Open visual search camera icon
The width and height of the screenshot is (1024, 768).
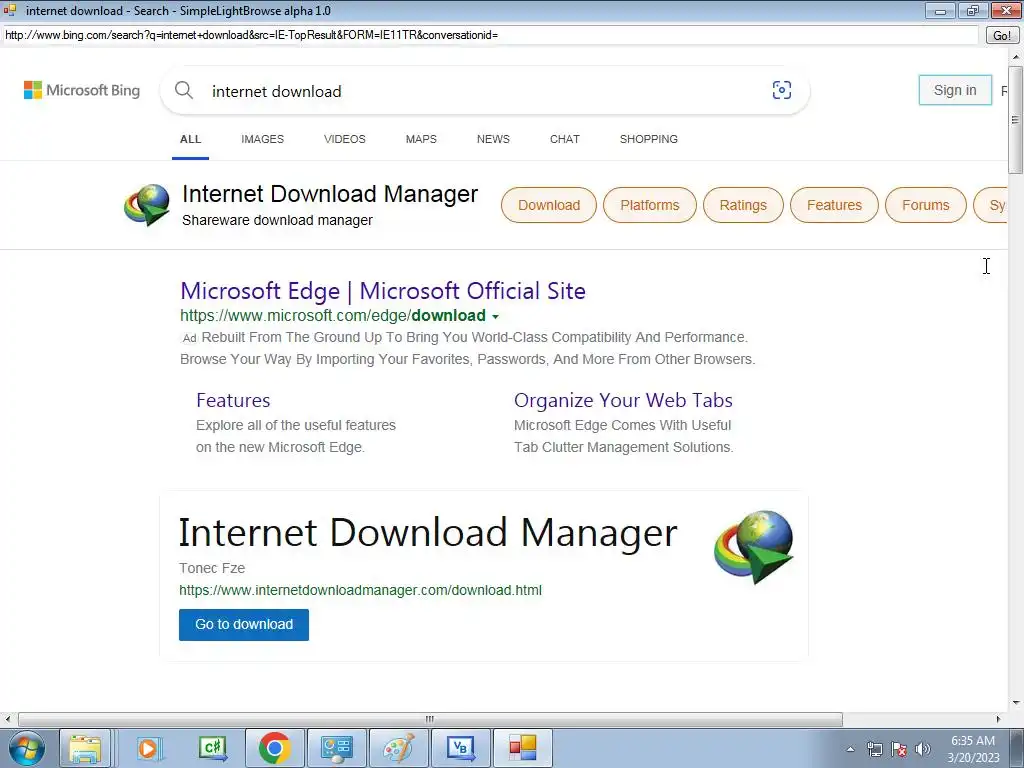tap(782, 90)
